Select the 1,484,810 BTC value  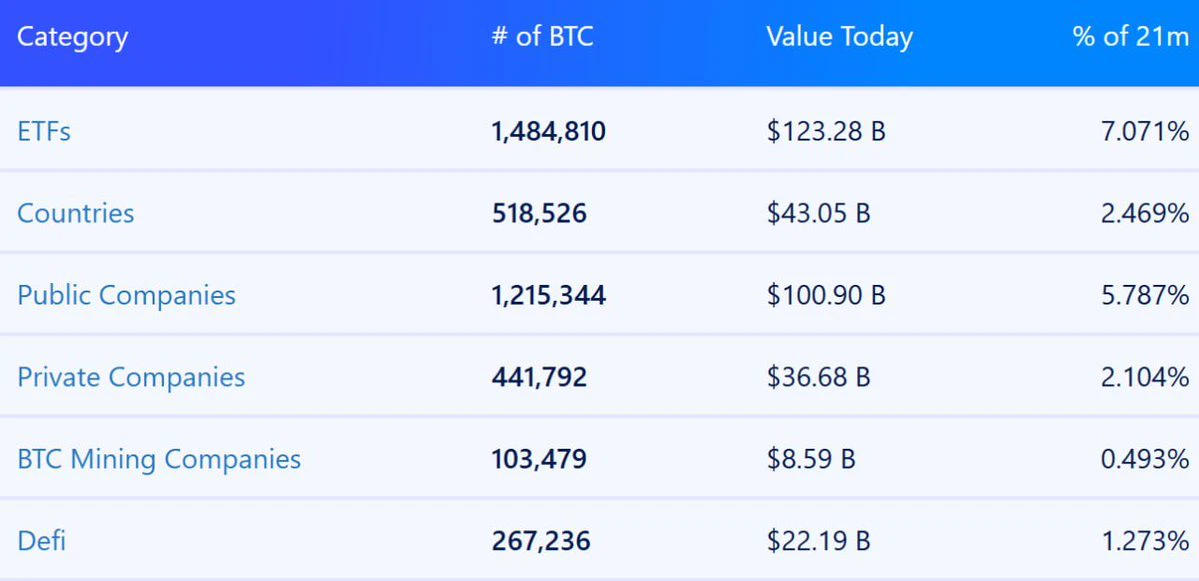[x=549, y=132]
